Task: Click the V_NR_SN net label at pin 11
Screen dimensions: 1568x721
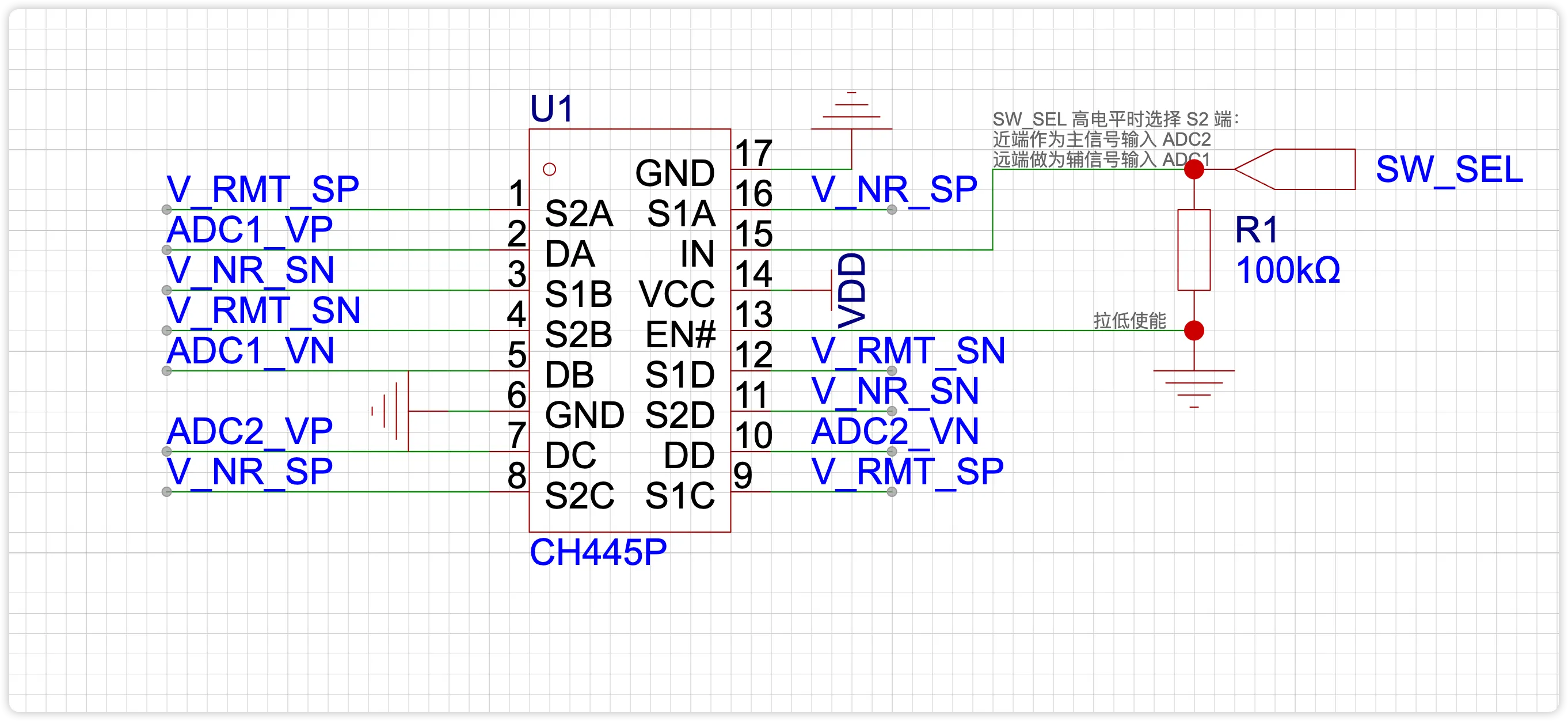Action: [895, 391]
